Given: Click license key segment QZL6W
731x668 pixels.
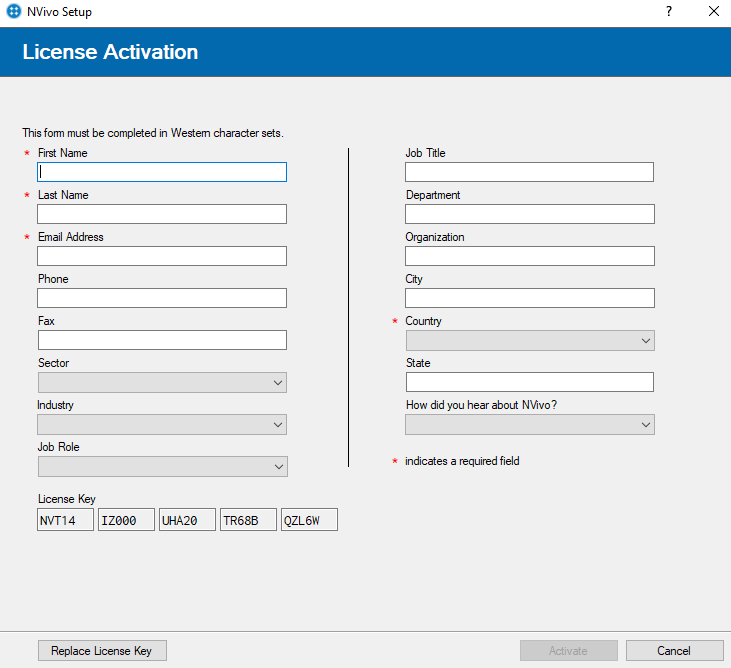Looking at the screenshot, I should coord(310,520).
